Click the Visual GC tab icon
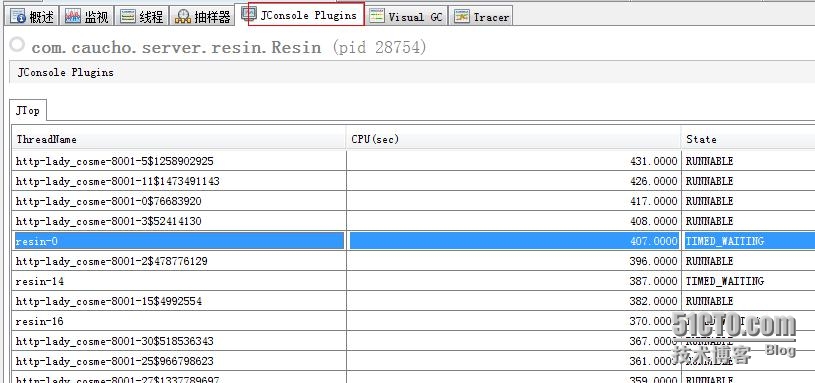Image resolution: width=815 pixels, height=383 pixels. [x=376, y=17]
